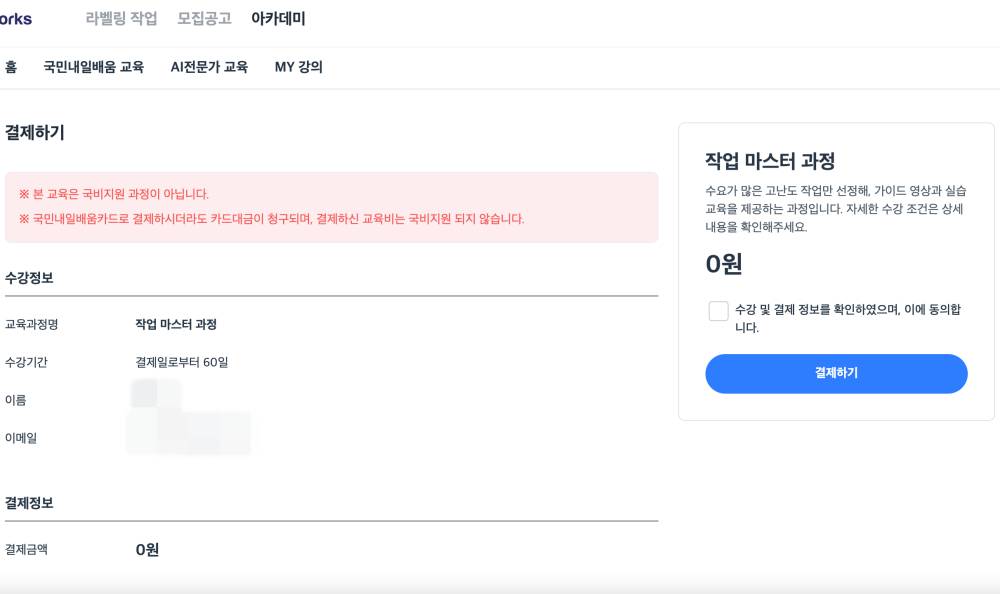Screen dimensions: 1000x594
Task: Open the 국민내일배움 교육 tab
Action: pos(95,67)
